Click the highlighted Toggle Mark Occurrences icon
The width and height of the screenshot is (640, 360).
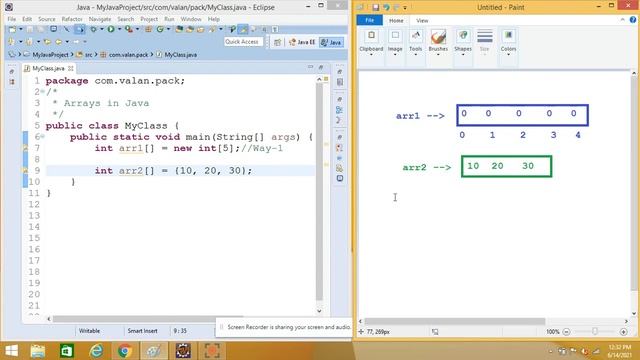tap(243, 29)
